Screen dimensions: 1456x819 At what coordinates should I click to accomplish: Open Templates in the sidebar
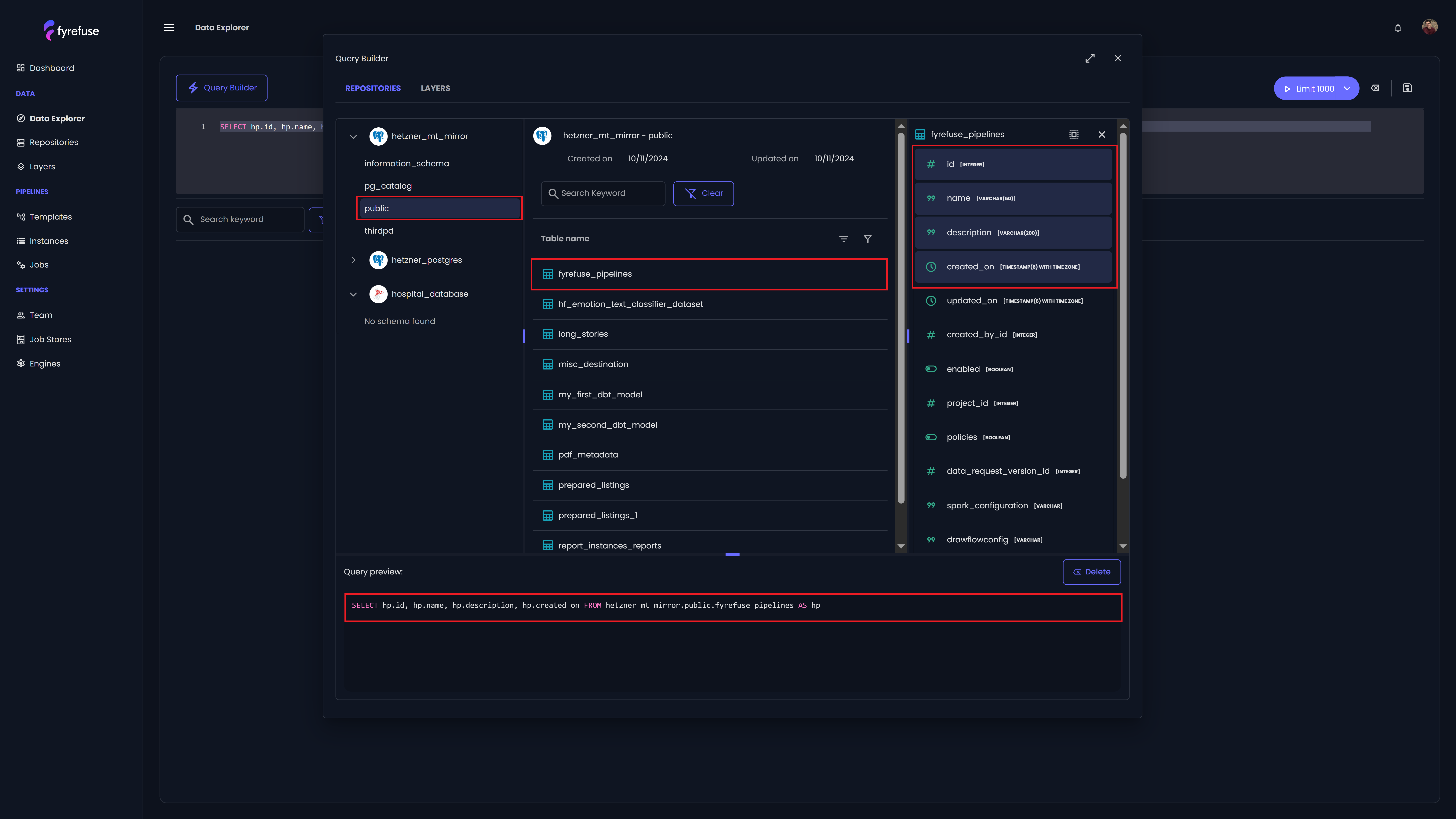point(44,217)
